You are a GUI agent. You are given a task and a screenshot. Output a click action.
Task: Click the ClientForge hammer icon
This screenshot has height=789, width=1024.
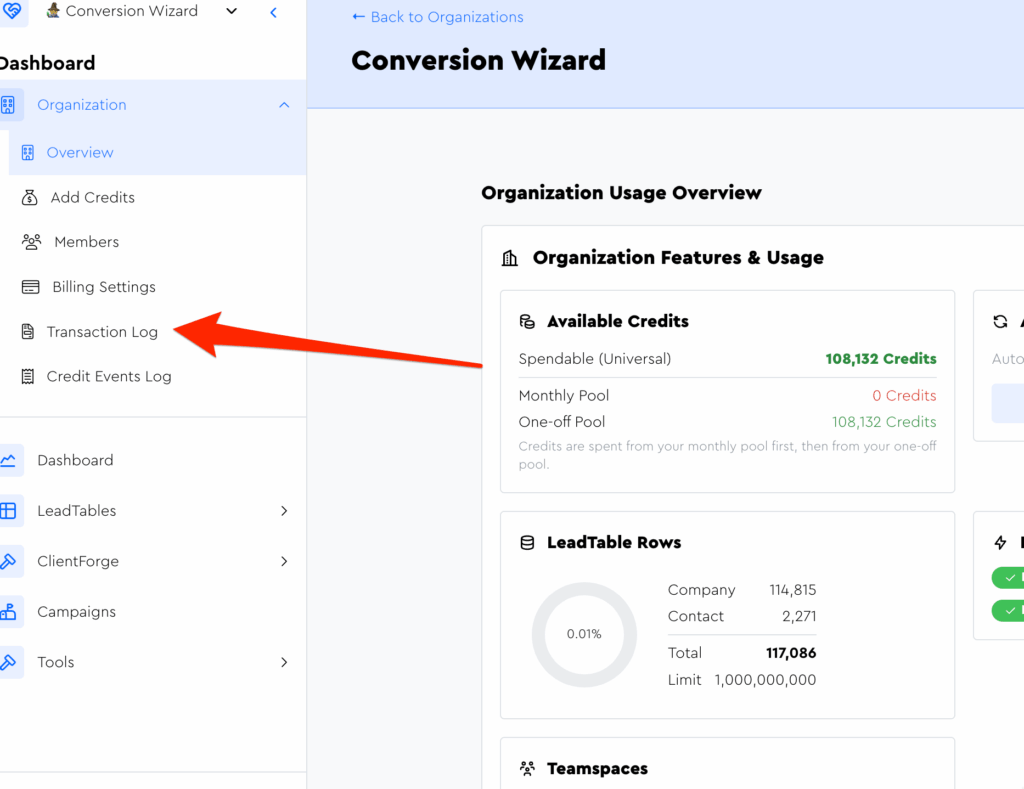(x=8, y=562)
